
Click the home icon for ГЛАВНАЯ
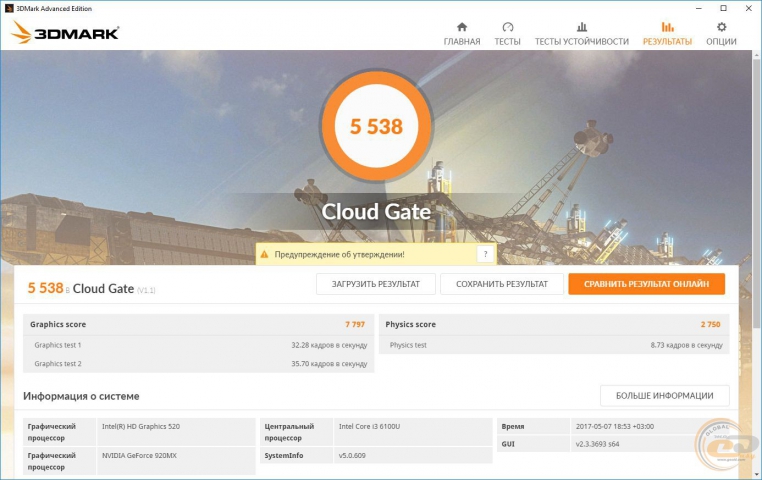(x=461, y=27)
